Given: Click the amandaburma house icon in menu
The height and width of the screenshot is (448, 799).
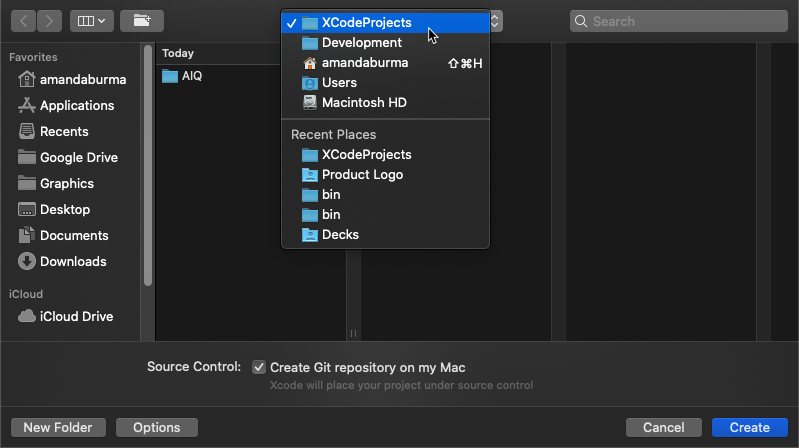Looking at the screenshot, I should point(309,63).
